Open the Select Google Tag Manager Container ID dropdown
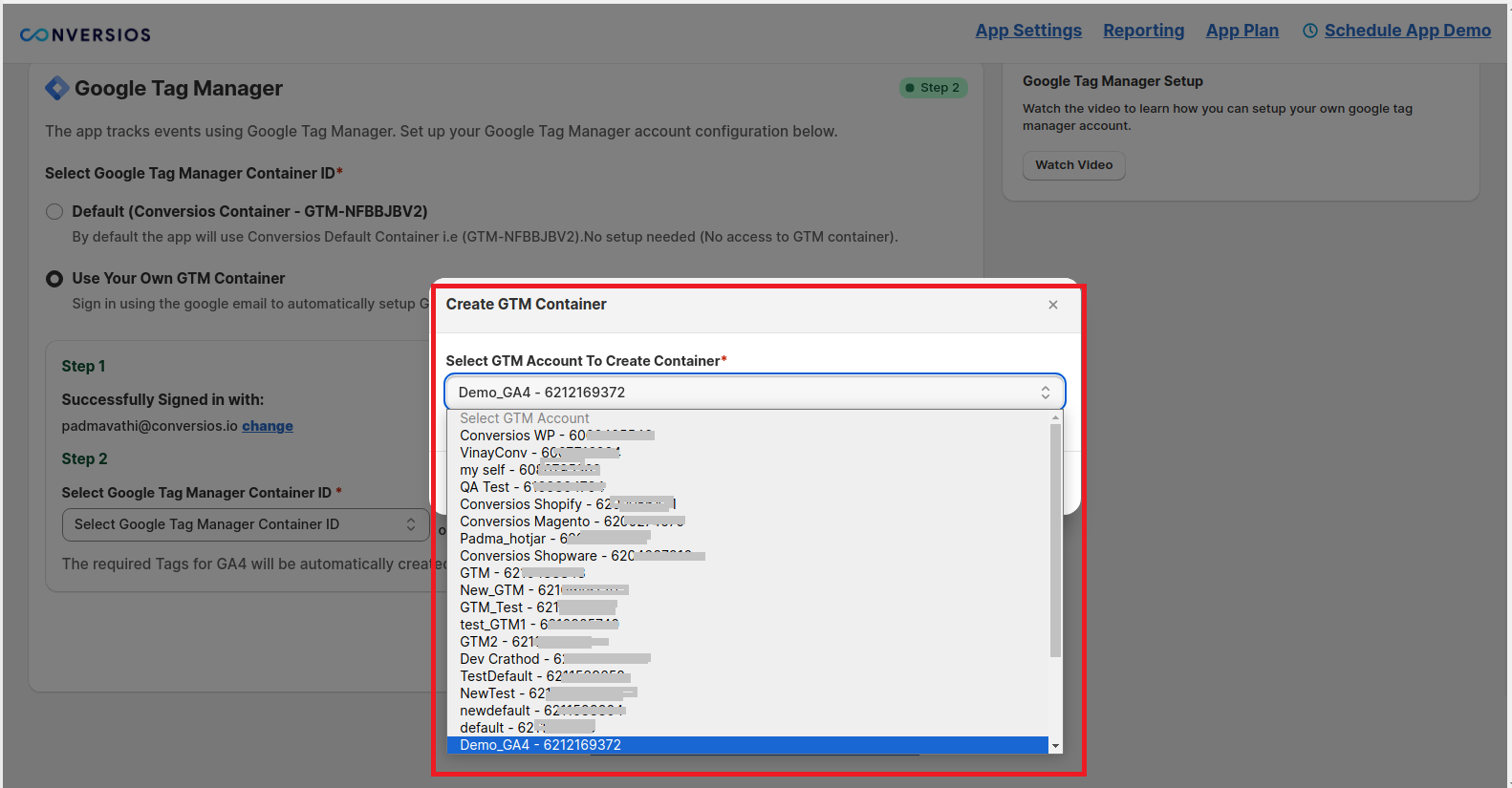1512x788 pixels. click(x=246, y=524)
